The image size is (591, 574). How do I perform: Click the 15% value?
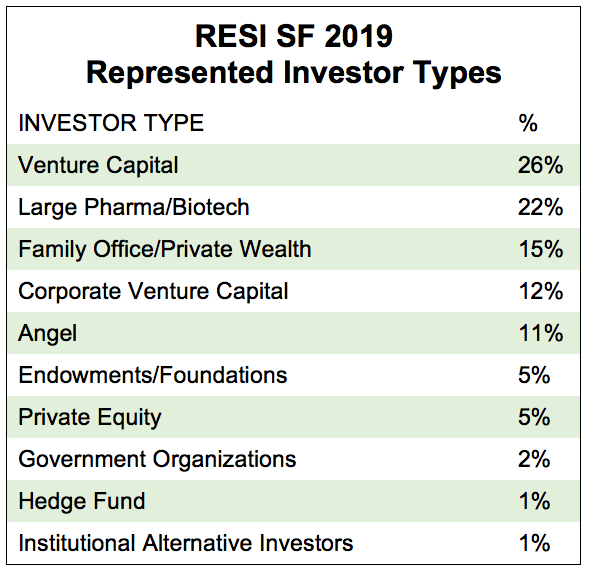[541, 249]
